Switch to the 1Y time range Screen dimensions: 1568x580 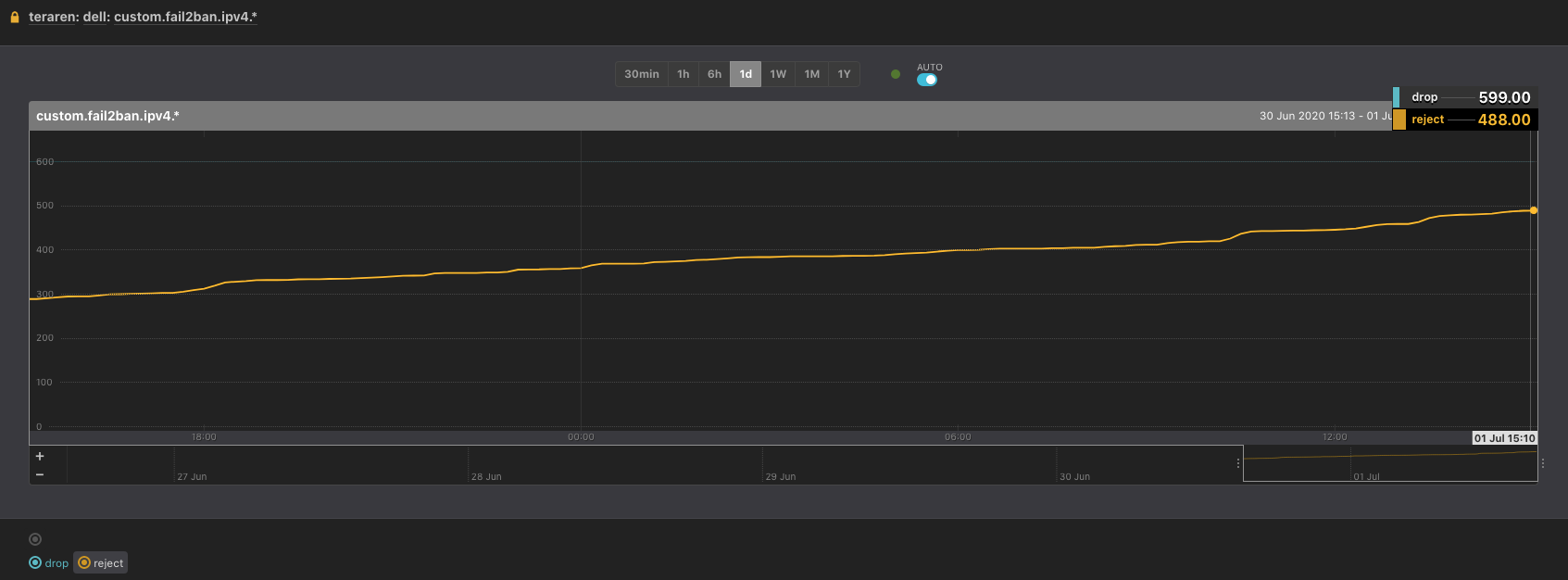tap(844, 74)
